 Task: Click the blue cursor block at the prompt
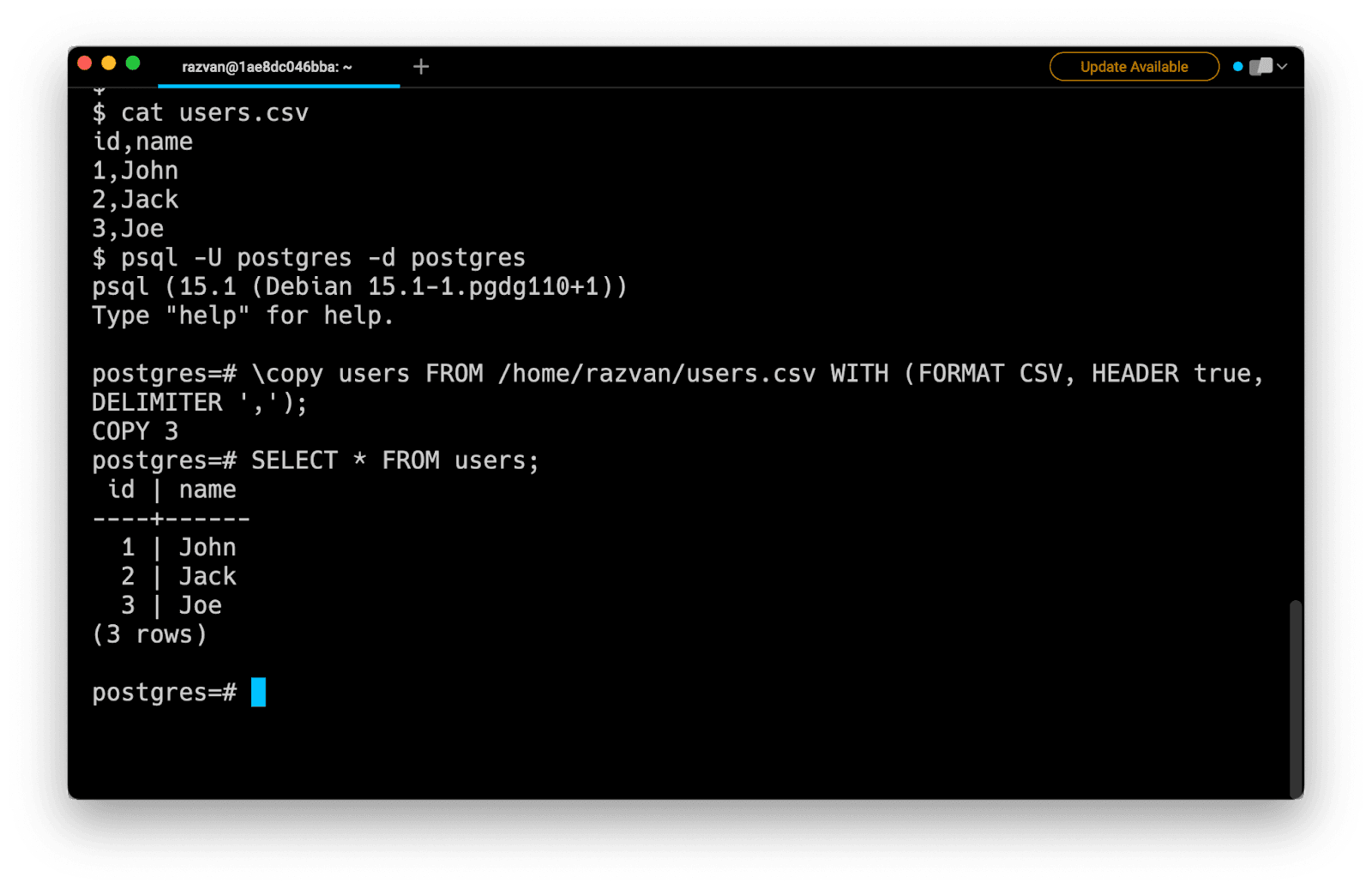[x=258, y=692]
